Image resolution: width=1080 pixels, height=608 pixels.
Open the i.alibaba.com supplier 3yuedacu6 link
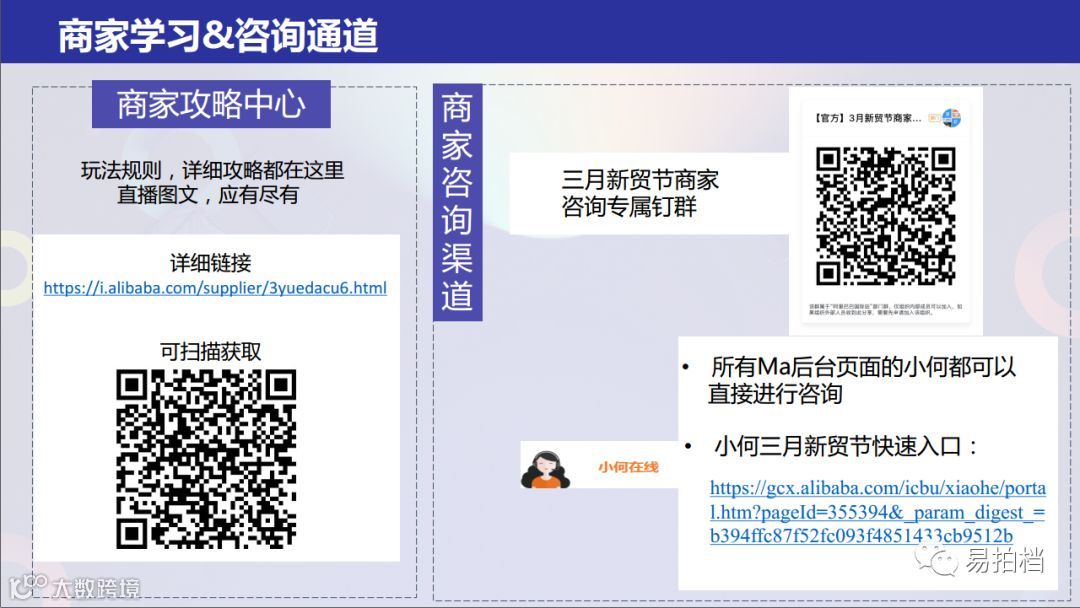coord(215,288)
